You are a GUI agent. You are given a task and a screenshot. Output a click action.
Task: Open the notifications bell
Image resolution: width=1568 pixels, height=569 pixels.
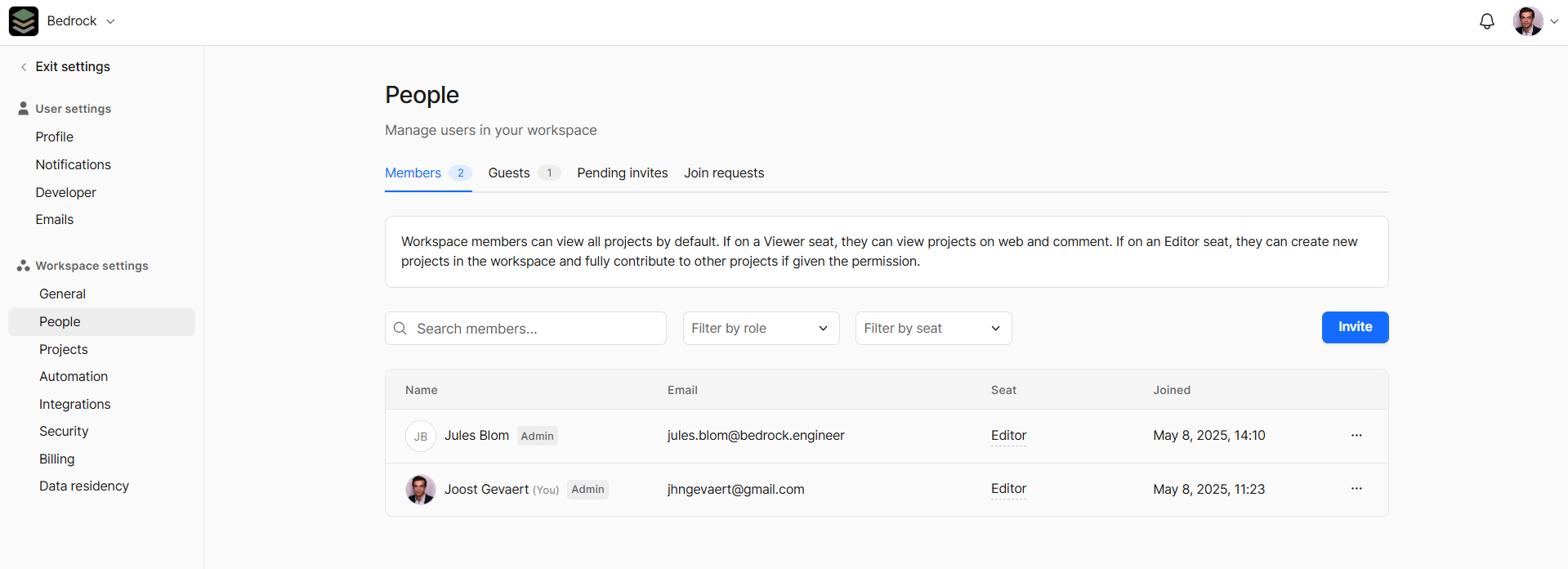pyautogui.click(x=1486, y=21)
